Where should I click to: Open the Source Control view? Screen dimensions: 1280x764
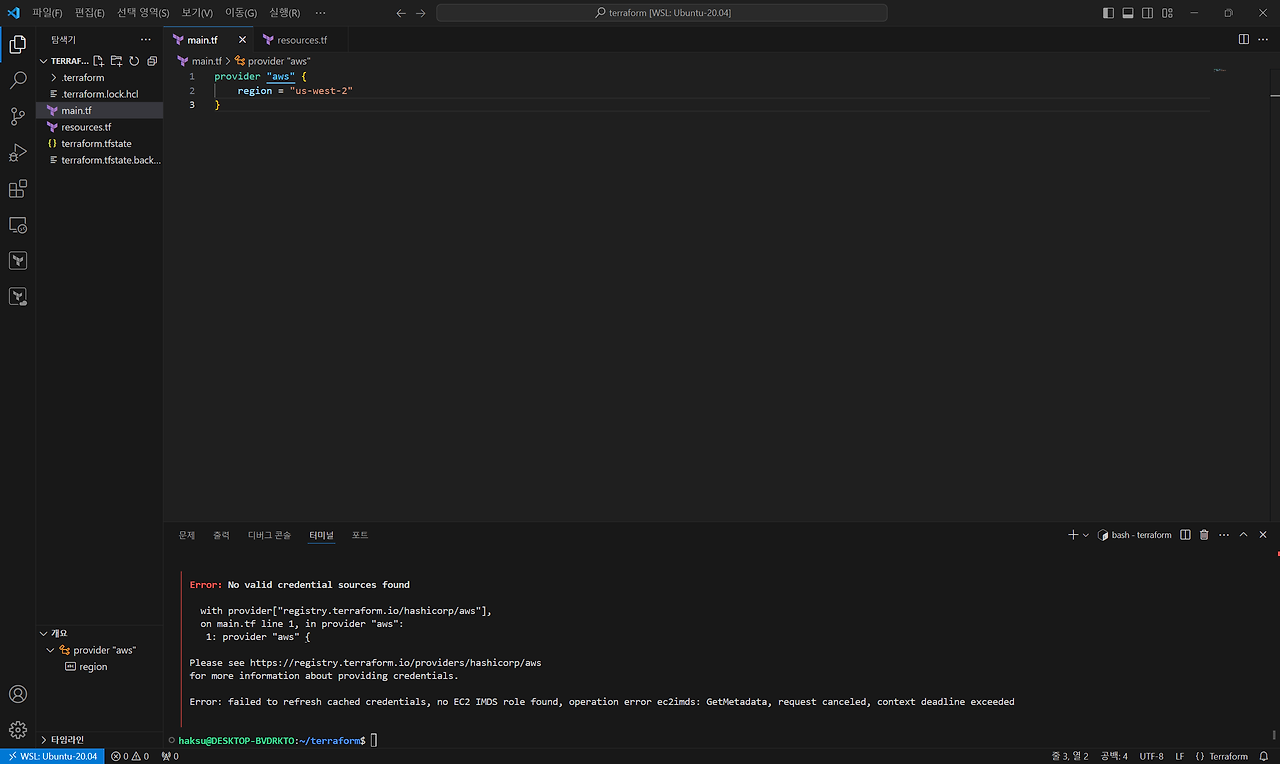click(x=18, y=117)
